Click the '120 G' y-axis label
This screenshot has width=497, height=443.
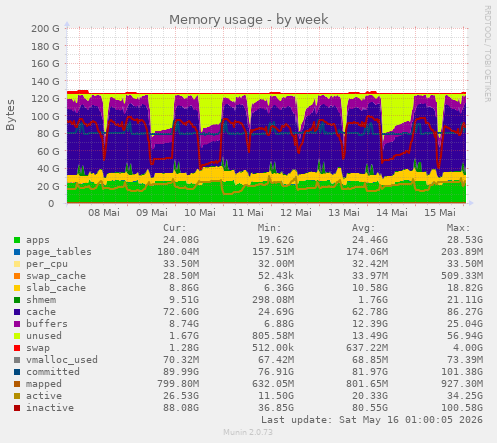click(45, 99)
